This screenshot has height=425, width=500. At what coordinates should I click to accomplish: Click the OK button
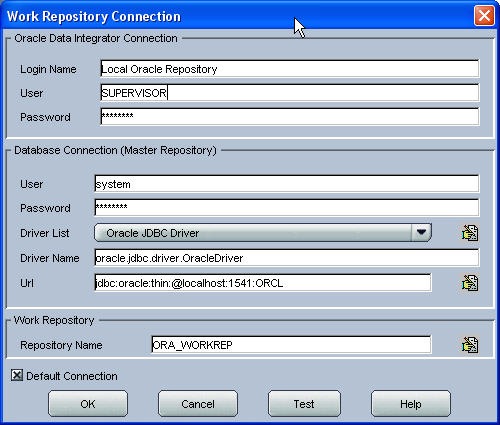pos(88,404)
